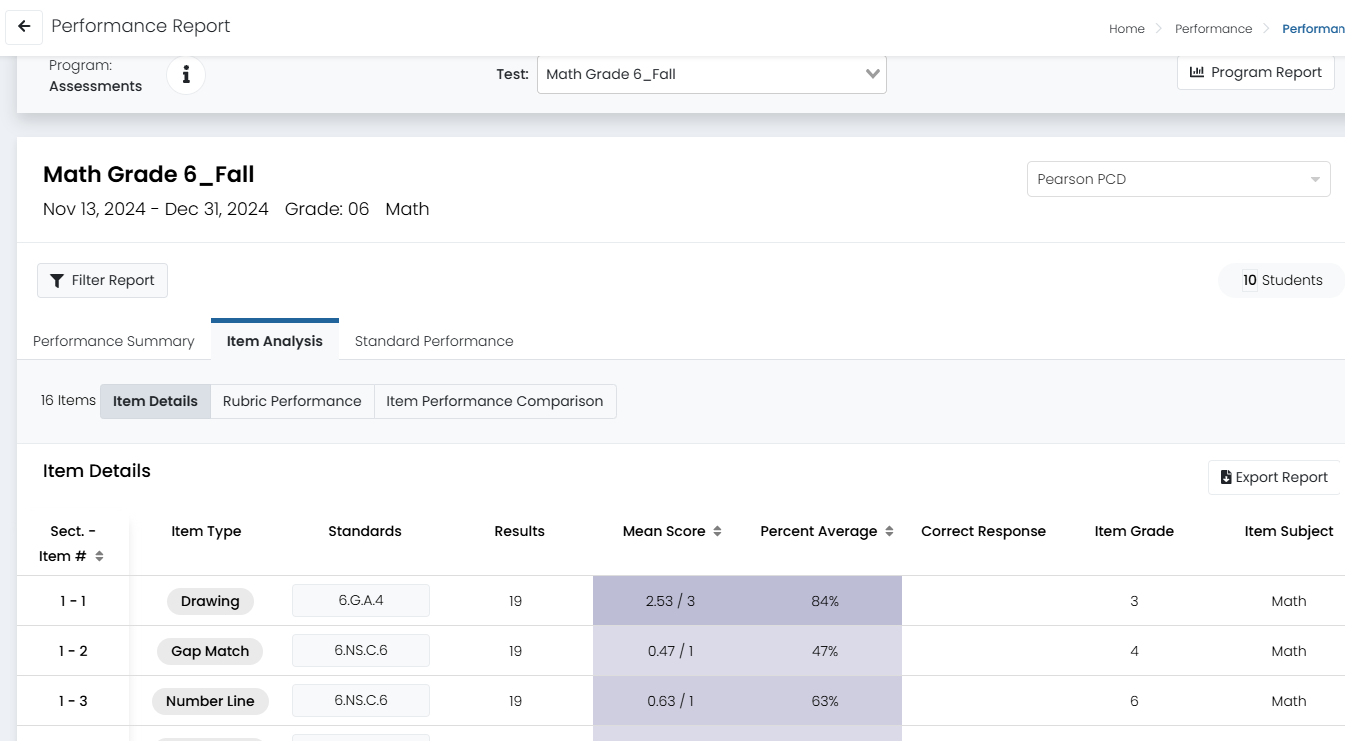Click the 10 Students badge
This screenshot has height=741, width=1345.
tap(1282, 280)
